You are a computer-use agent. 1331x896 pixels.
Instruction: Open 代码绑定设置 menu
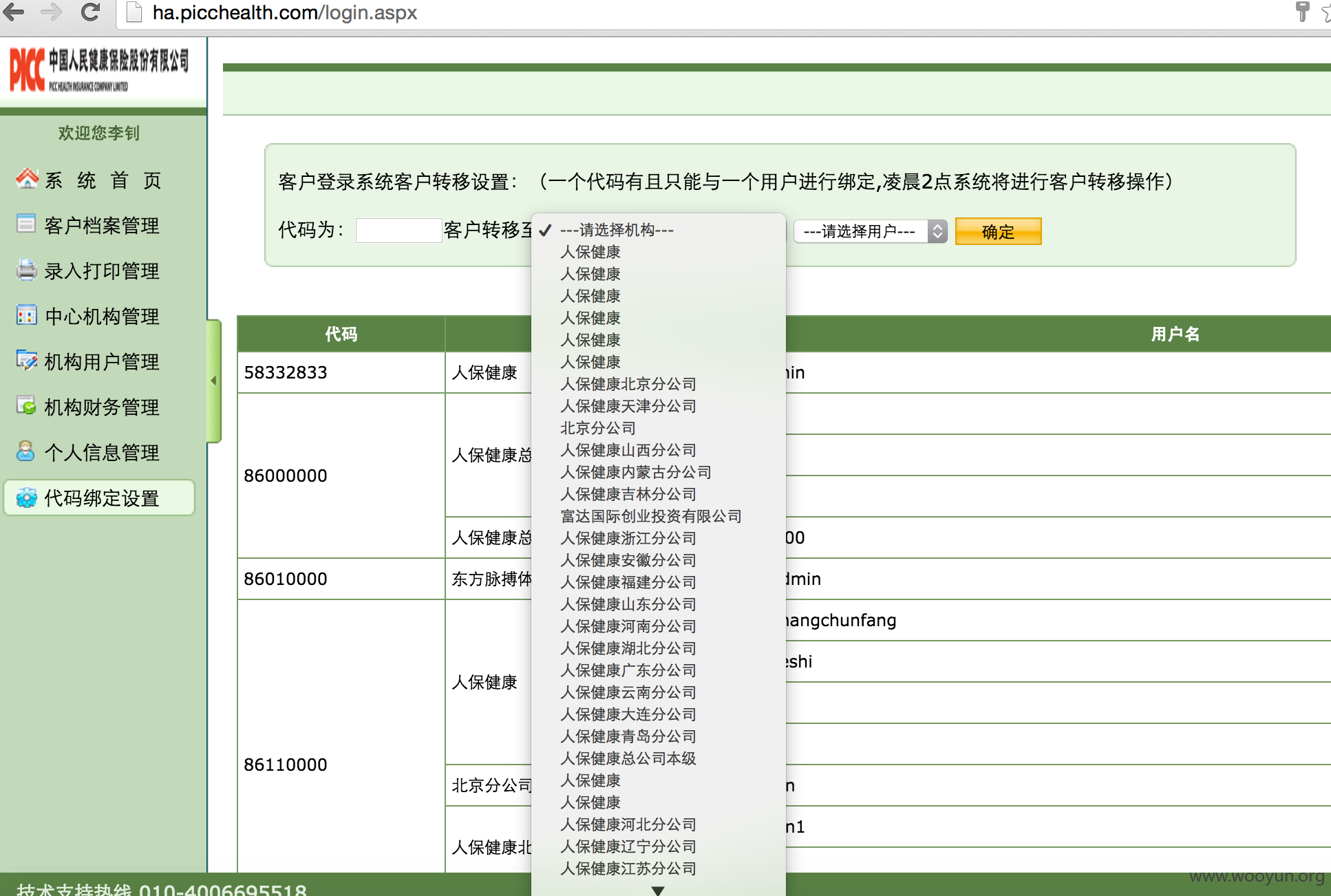[x=100, y=498]
